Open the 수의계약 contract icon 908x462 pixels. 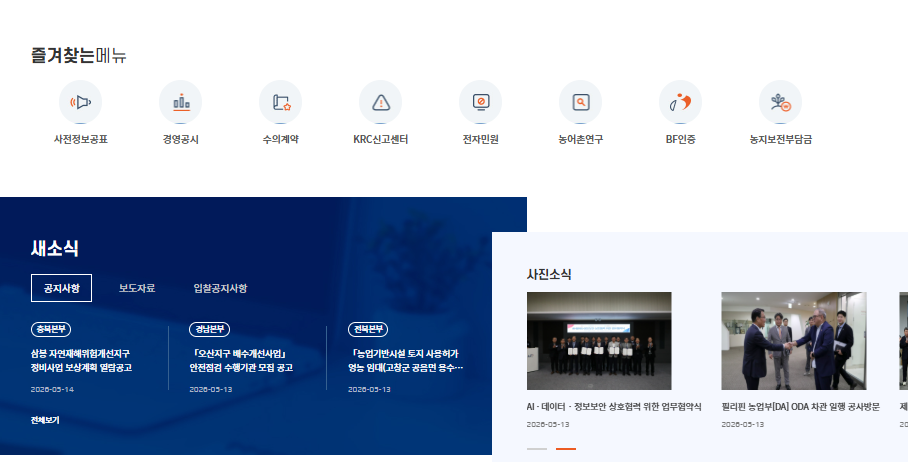point(281,102)
